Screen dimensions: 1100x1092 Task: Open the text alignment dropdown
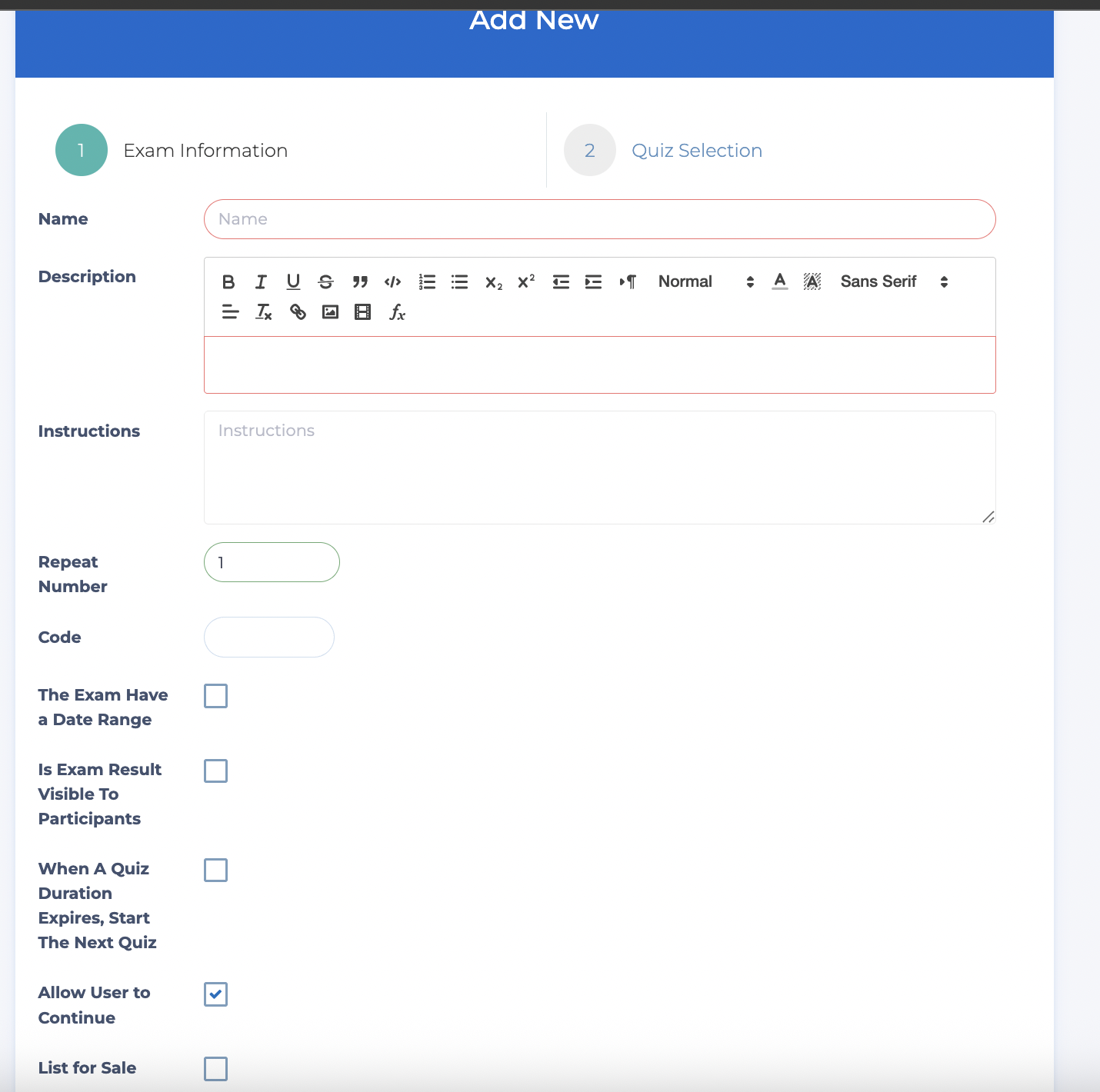tap(230, 312)
